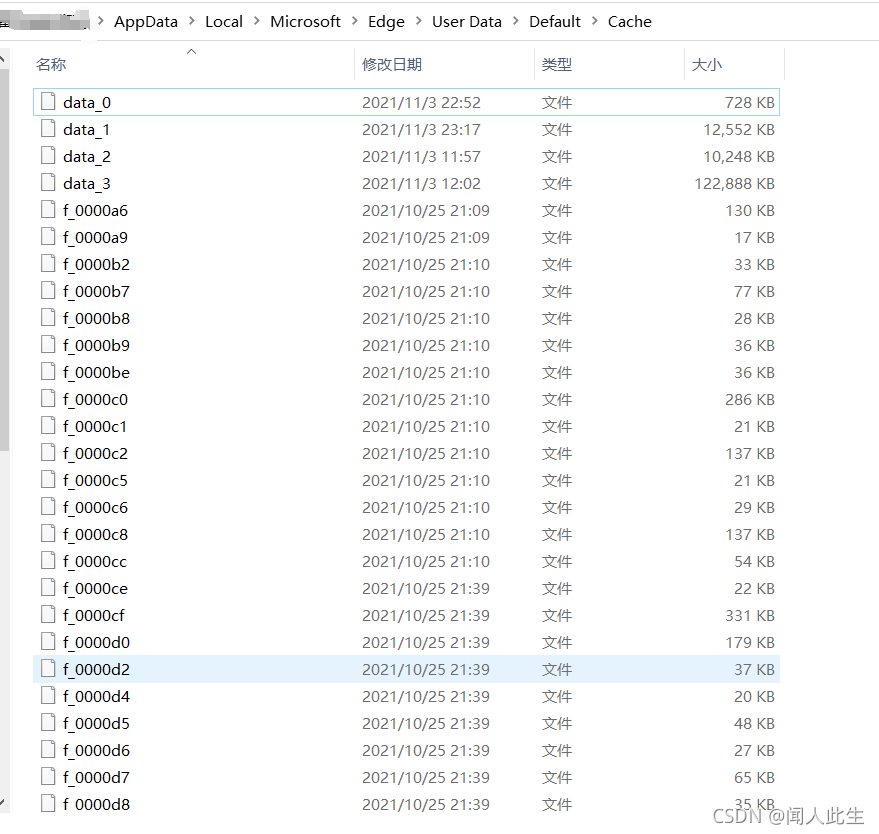Expand the chevron after AppData in path
879x834 pixels.
[x=192, y=21]
